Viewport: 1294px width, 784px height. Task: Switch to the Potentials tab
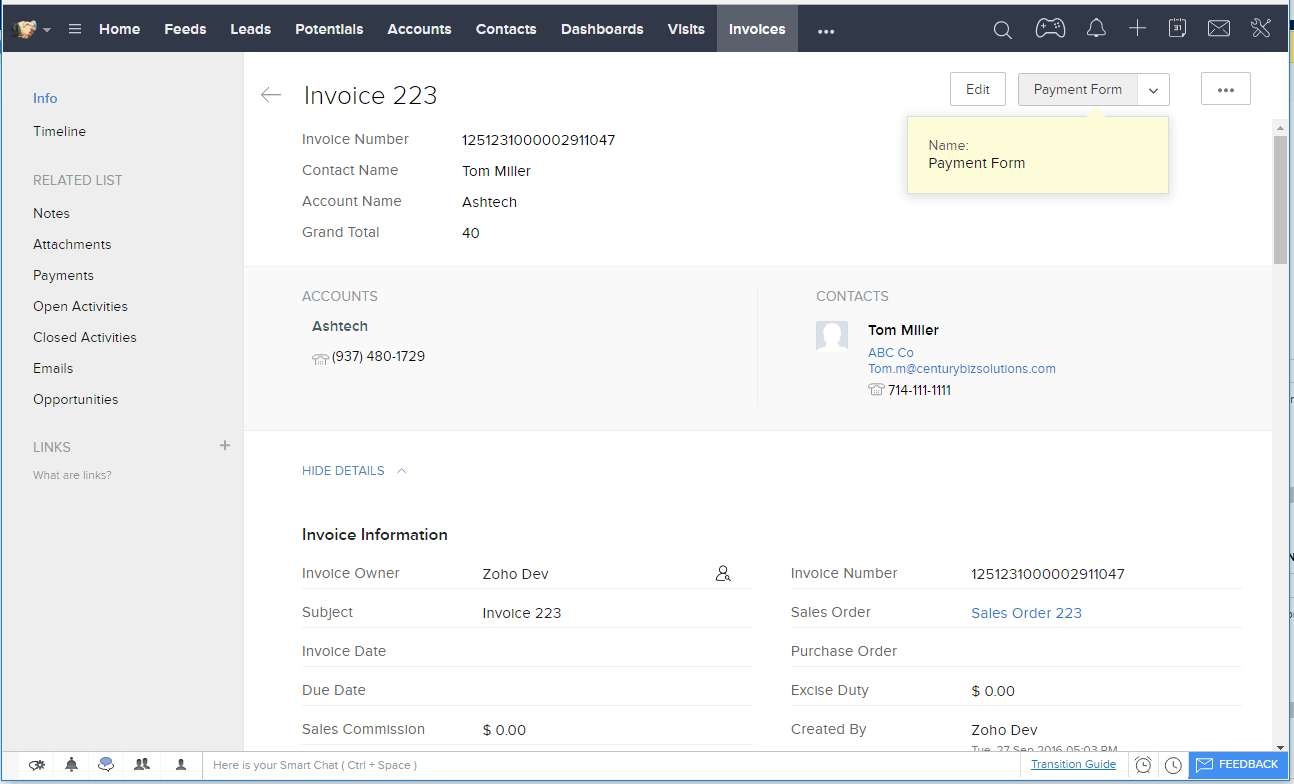pyautogui.click(x=329, y=29)
